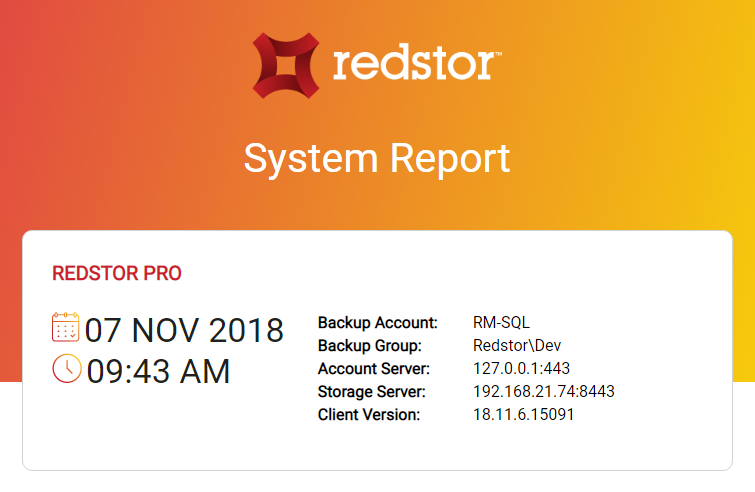This screenshot has height=492, width=755.
Task: Select the date 07 NOV 2018
Action: pyautogui.click(x=184, y=330)
